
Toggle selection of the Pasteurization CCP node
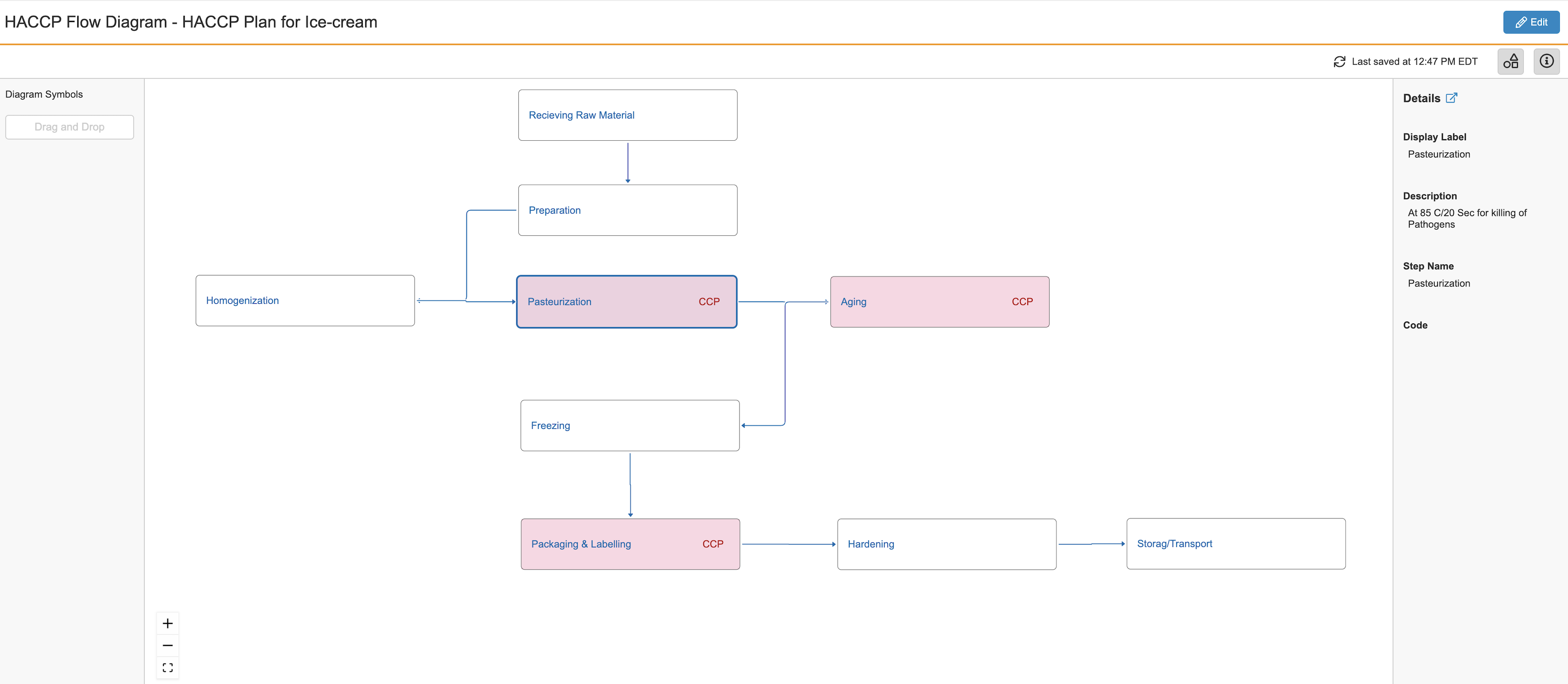point(626,302)
